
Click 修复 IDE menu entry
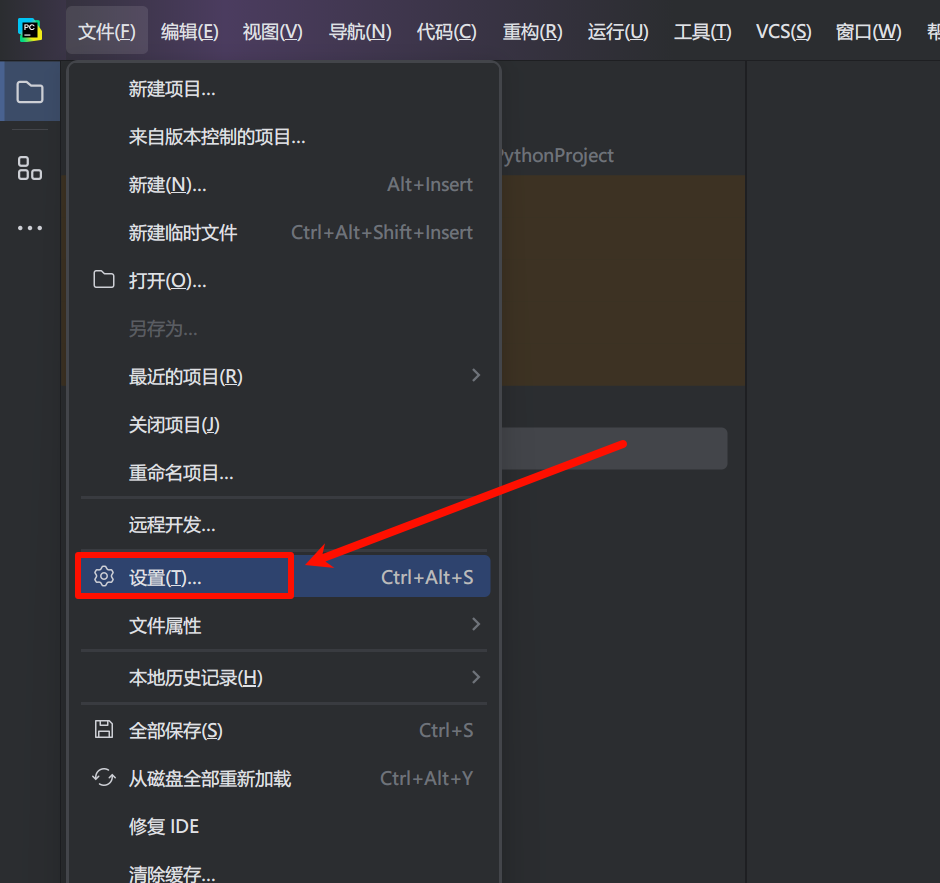pos(164,827)
